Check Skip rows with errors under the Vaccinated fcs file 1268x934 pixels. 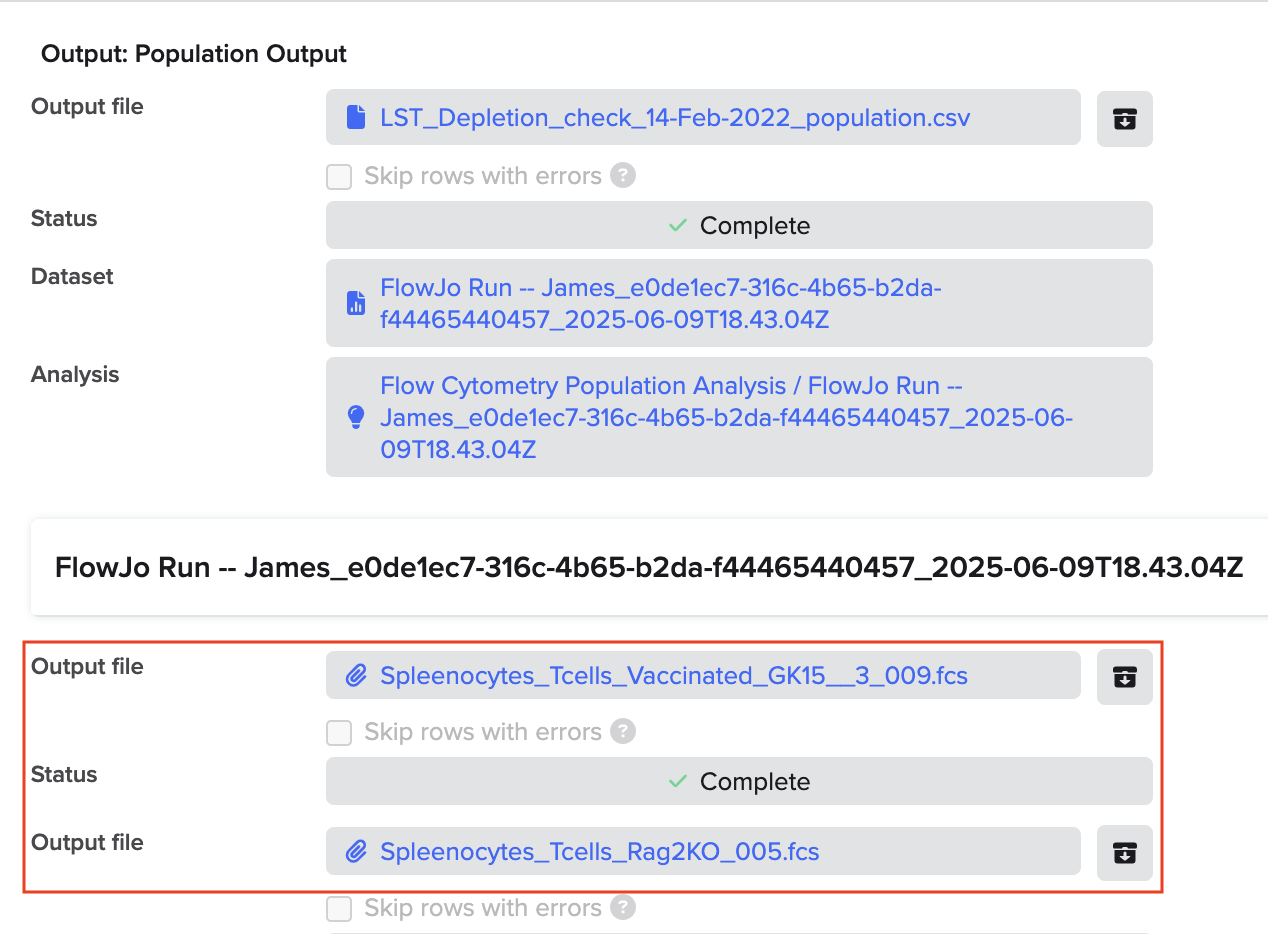338,732
